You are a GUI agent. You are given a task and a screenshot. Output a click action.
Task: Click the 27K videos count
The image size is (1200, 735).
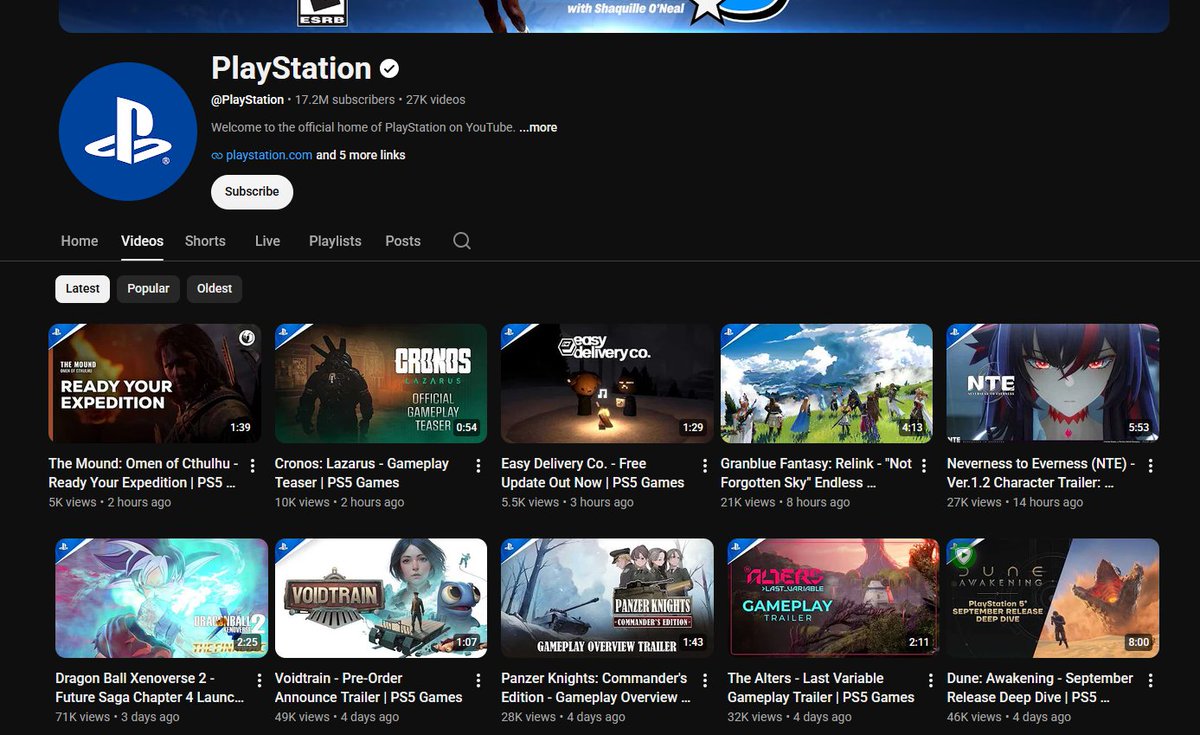coord(435,100)
